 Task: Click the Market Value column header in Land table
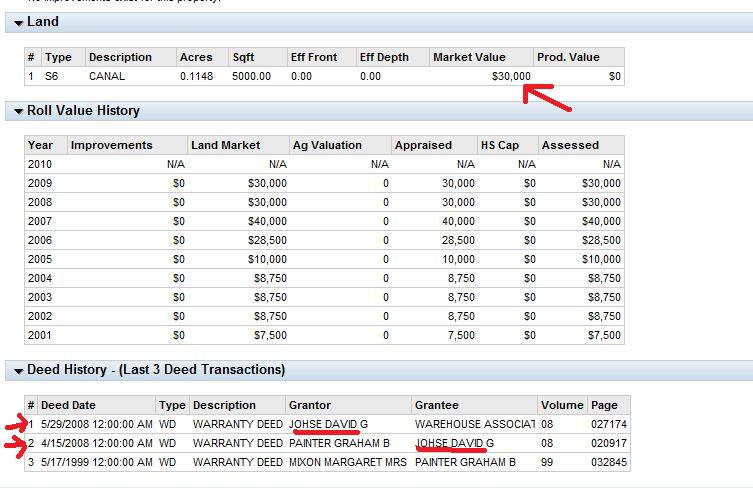(x=469, y=57)
